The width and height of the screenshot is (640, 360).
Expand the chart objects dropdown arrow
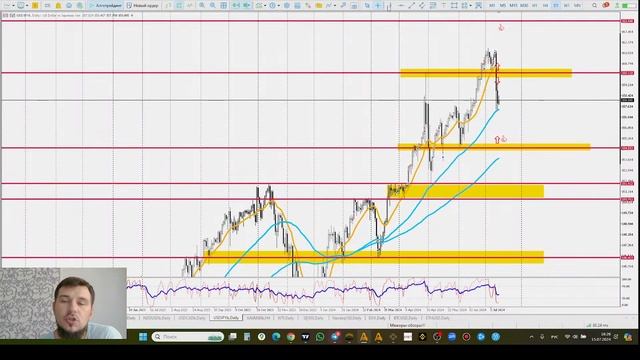coord(335,6)
